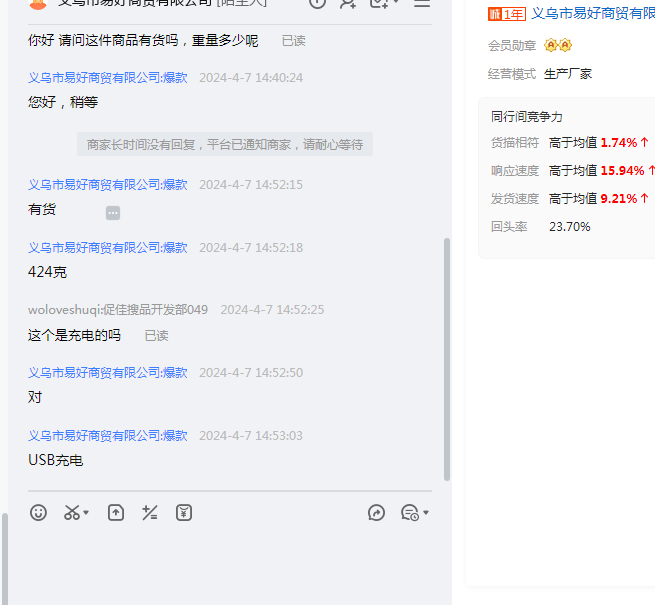Click the upload file icon
The width and height of the screenshot is (655, 605).
[116, 513]
